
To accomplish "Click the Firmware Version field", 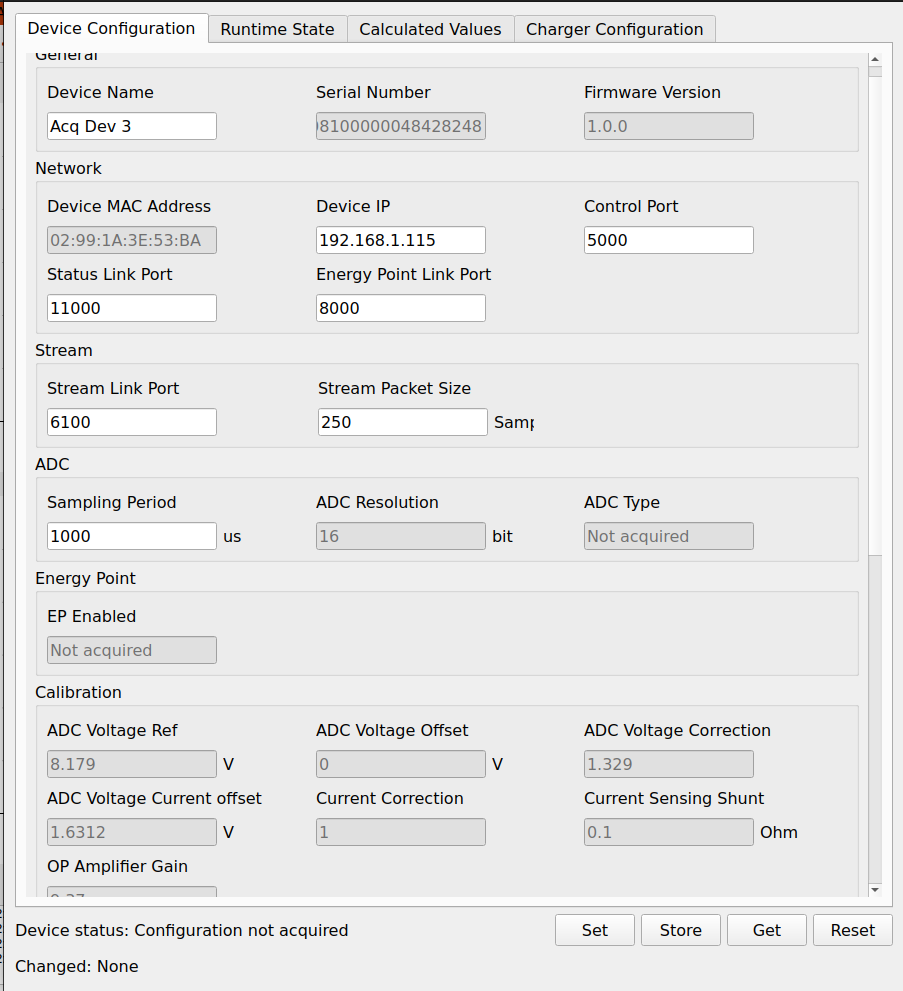I will [x=669, y=126].
